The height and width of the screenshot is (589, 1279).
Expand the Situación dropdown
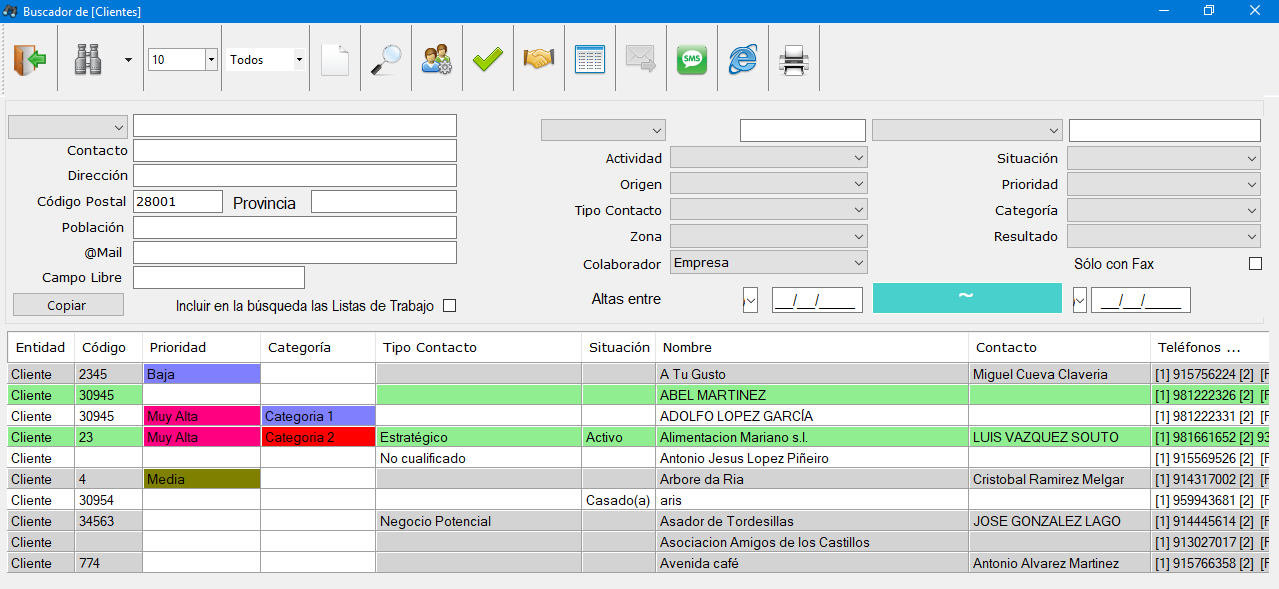point(1164,158)
